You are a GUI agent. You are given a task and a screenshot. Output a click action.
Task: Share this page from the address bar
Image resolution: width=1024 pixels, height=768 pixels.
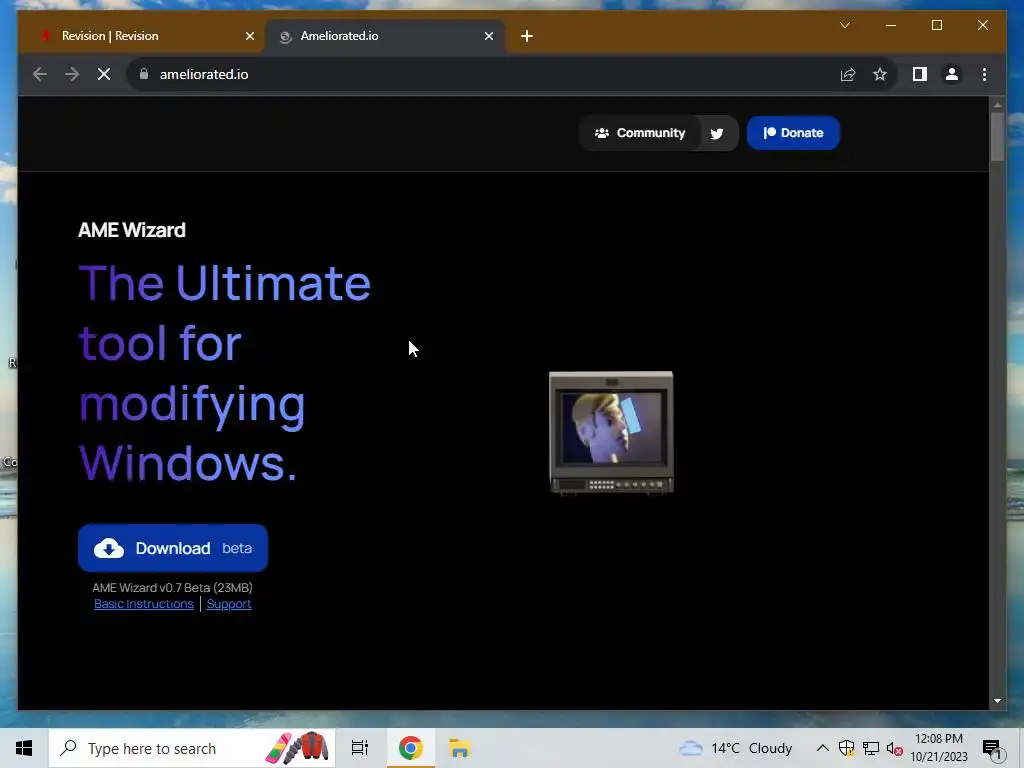click(x=848, y=74)
